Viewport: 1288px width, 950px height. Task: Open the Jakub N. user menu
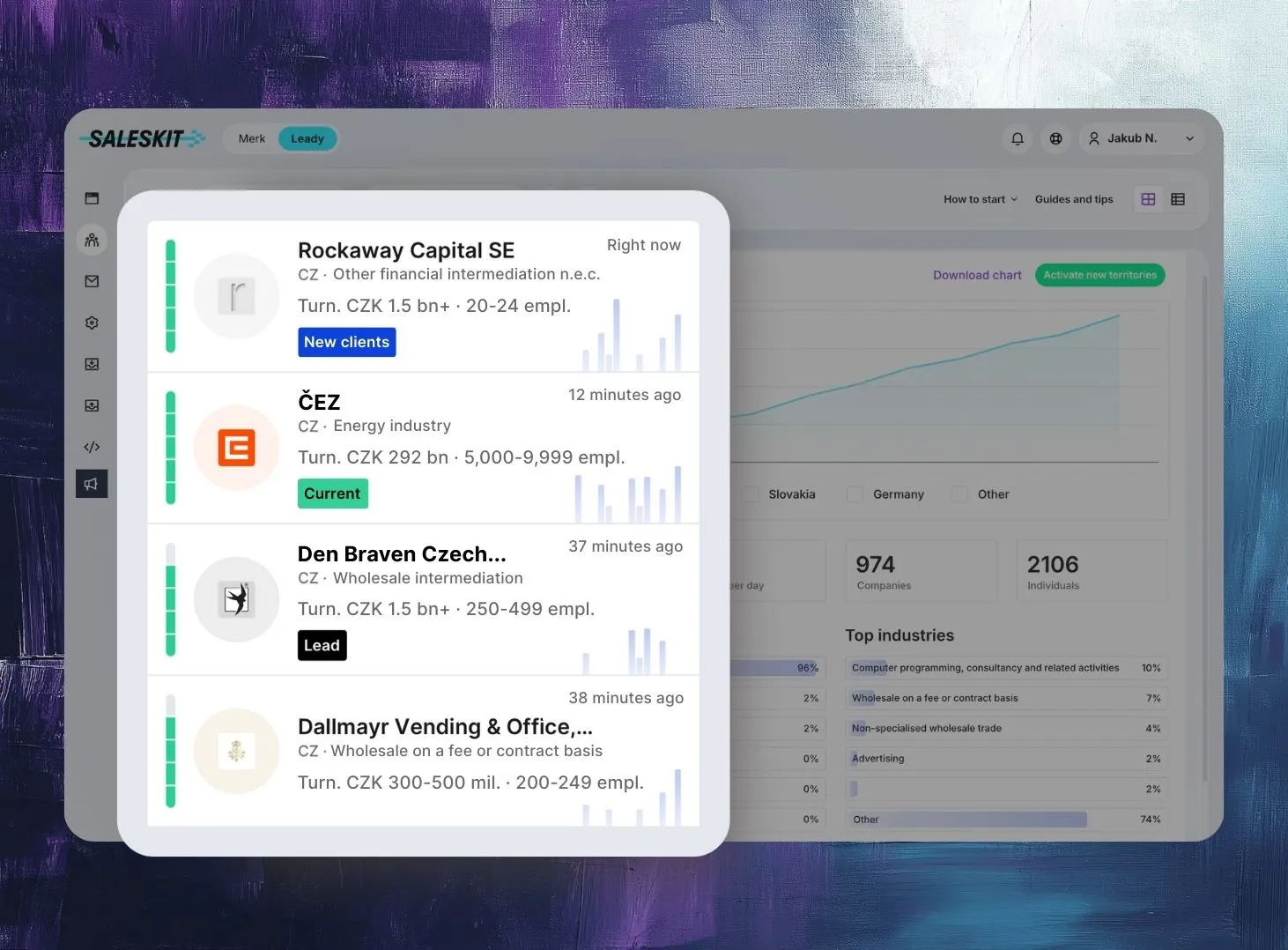[x=1141, y=138]
